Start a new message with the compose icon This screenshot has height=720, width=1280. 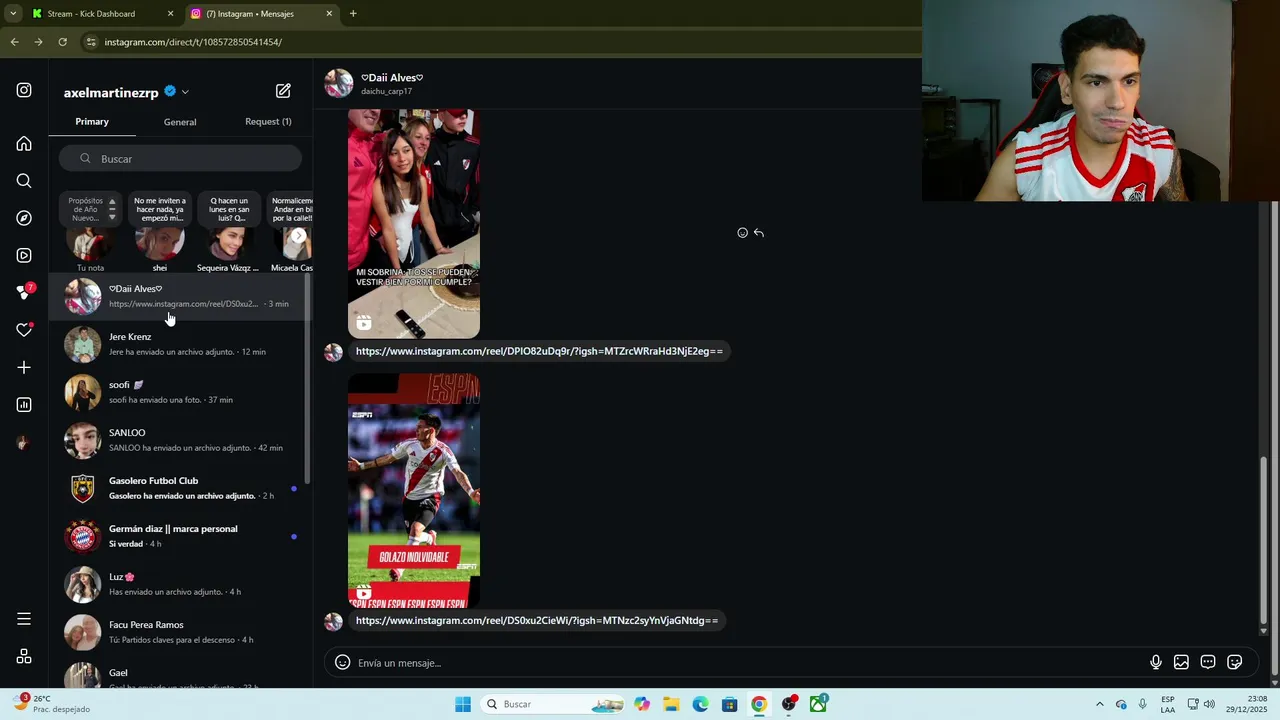tap(283, 91)
